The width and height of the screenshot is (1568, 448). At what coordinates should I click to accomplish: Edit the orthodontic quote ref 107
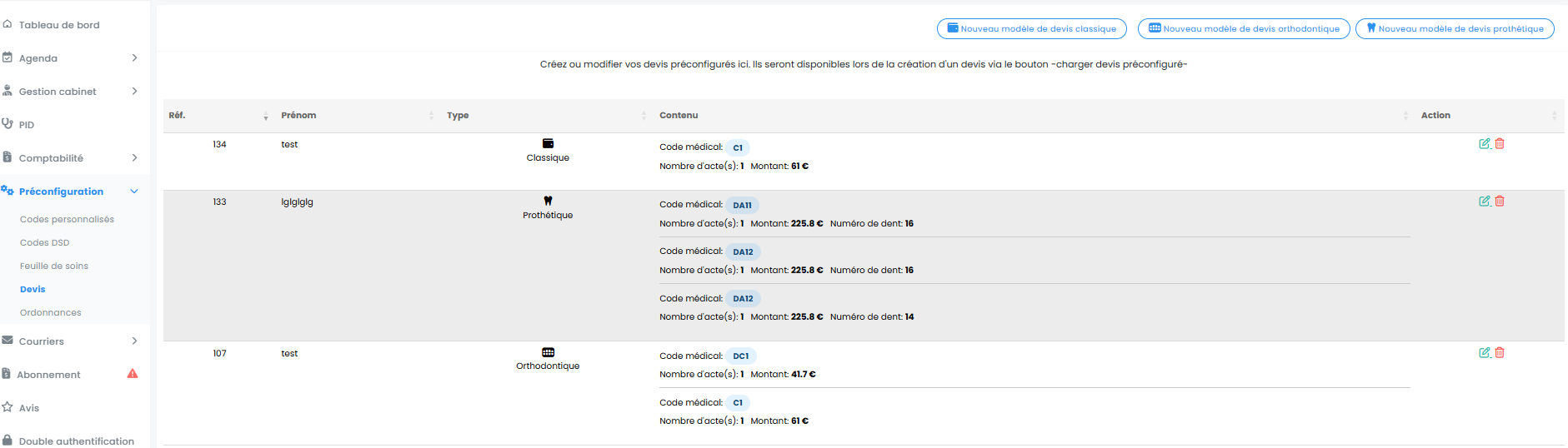pos(1485,353)
